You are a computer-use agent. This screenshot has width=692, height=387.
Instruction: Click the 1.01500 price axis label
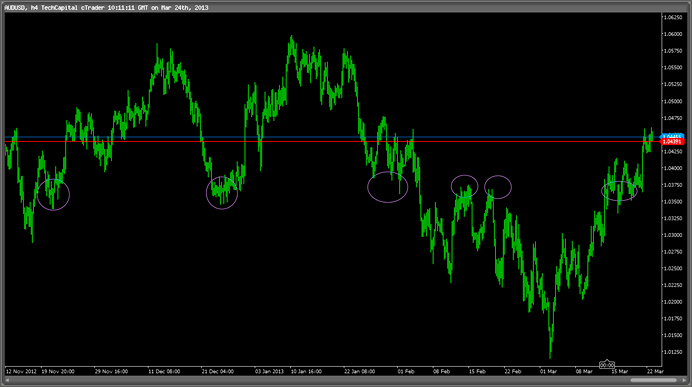click(x=673, y=335)
